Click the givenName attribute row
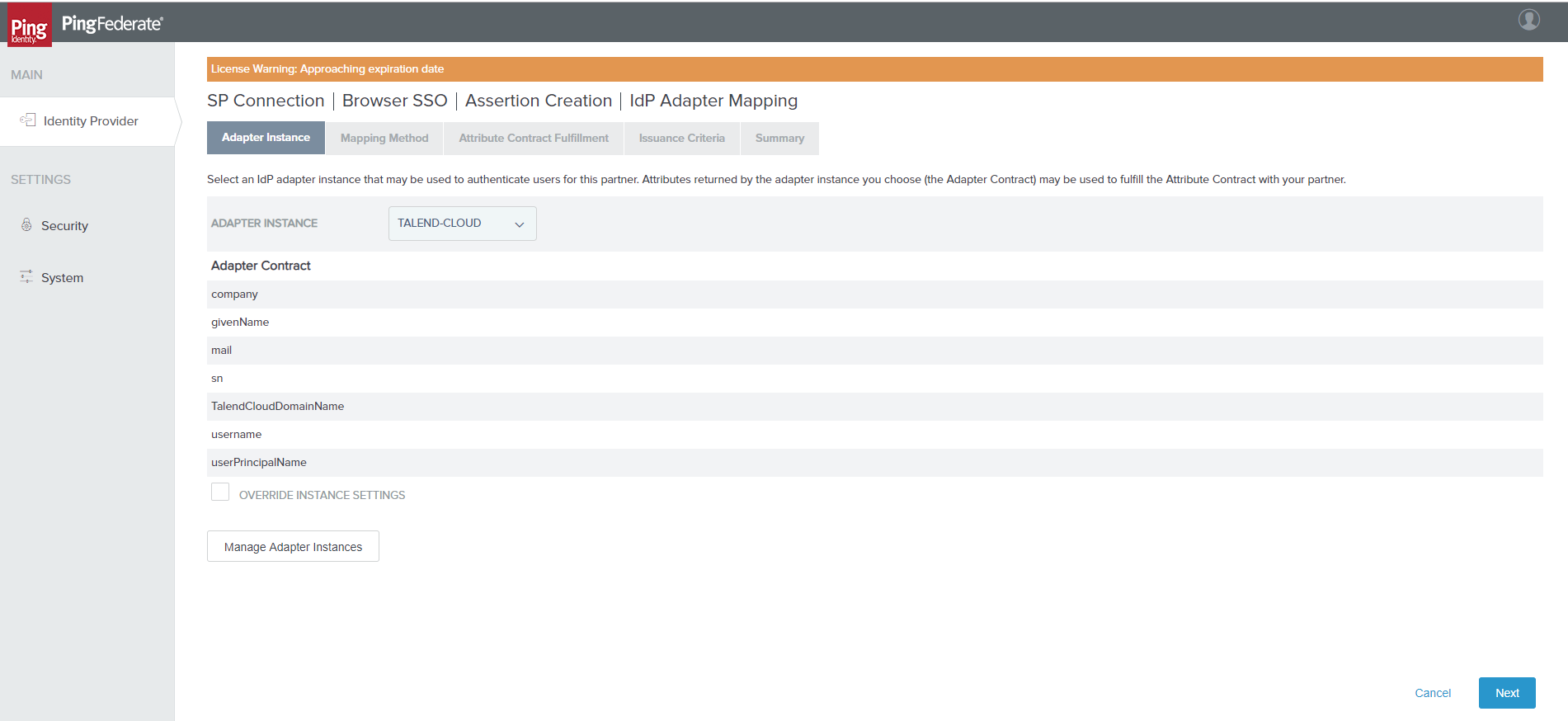Viewport: 1568px width, 721px height. pyautogui.click(x=874, y=323)
